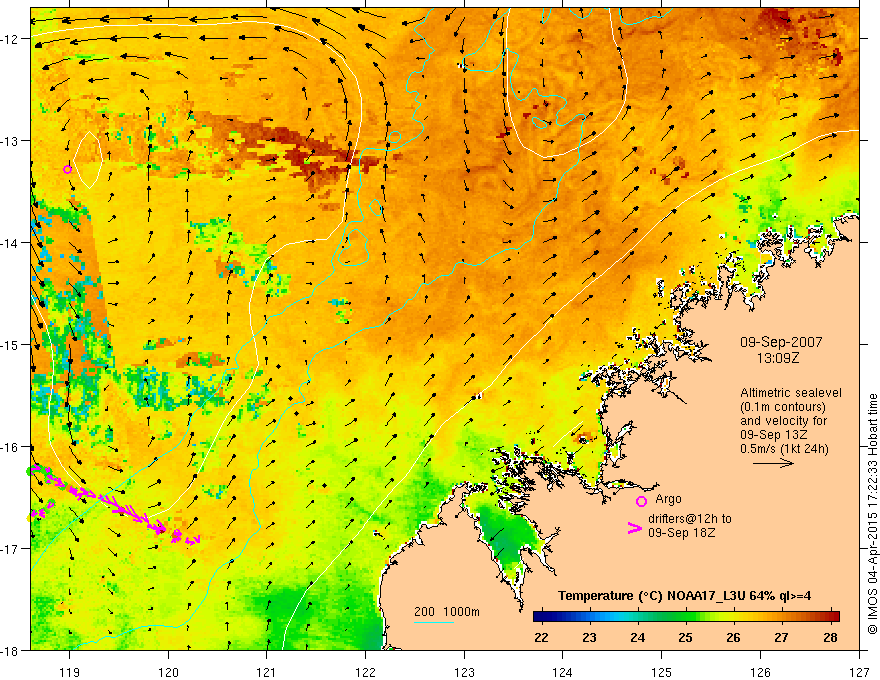Click the 'Argo' legend label
This screenshot has height=680, width=880.
click(x=668, y=499)
